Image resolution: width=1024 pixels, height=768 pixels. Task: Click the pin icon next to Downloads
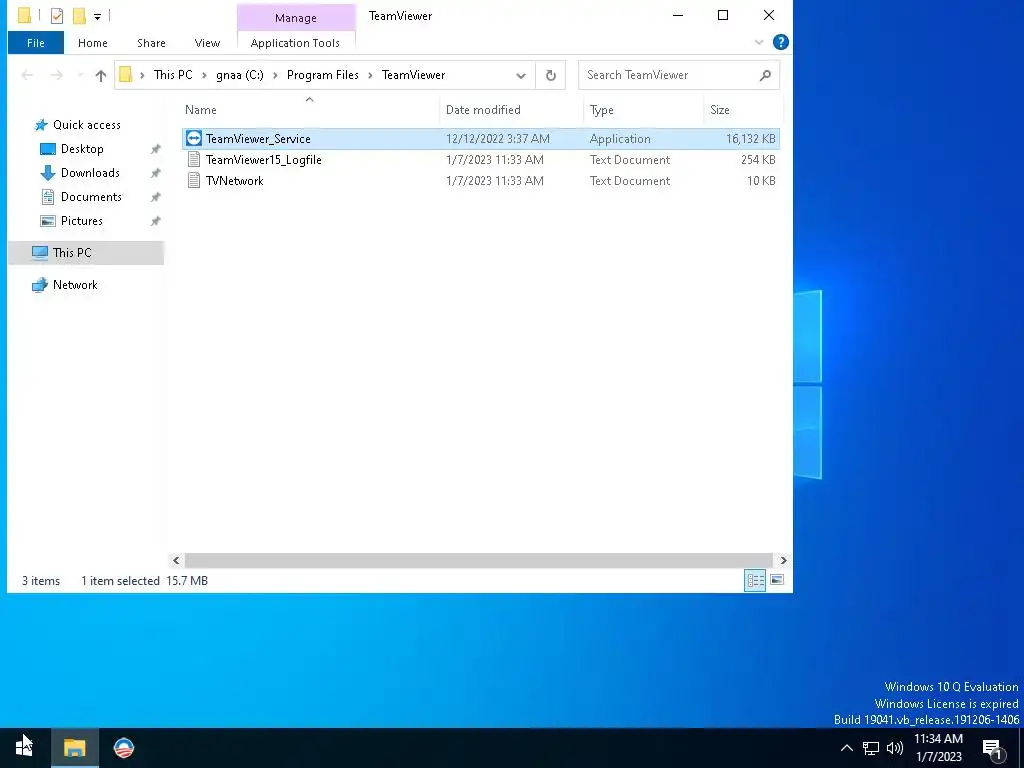(155, 174)
